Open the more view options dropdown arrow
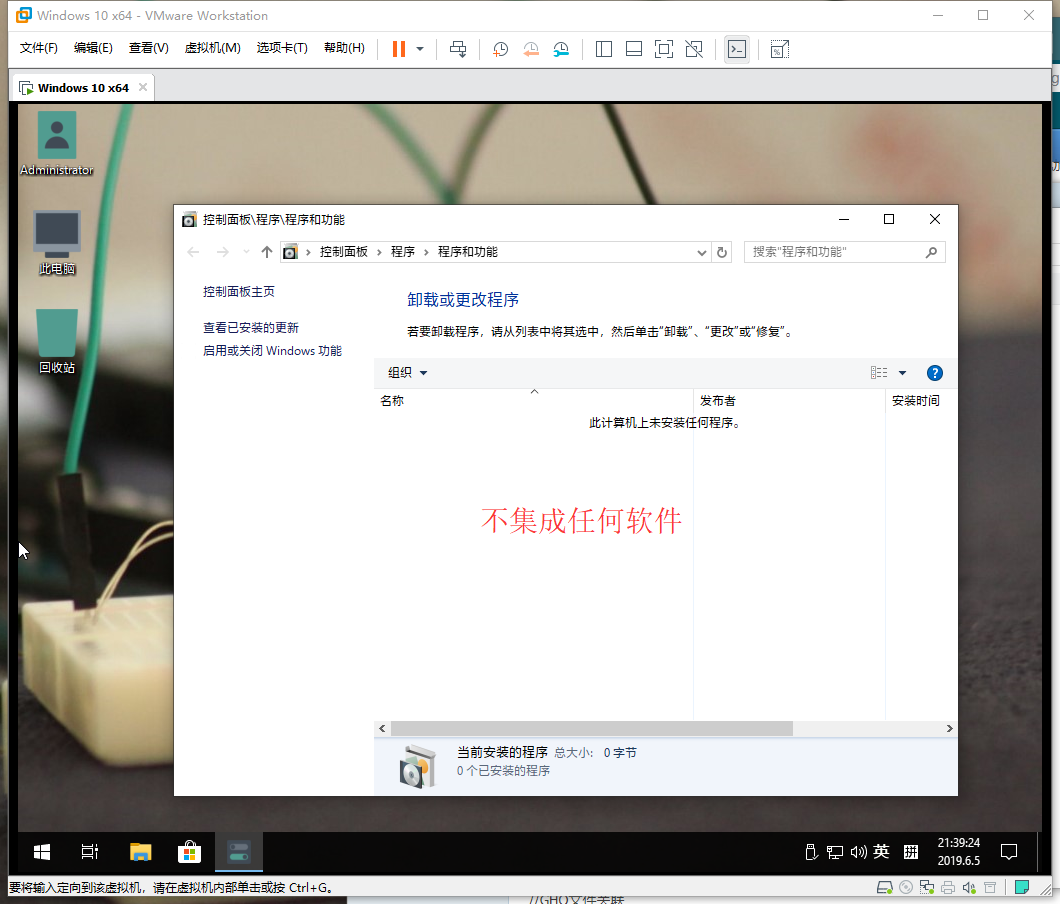1060x904 pixels. click(x=902, y=373)
